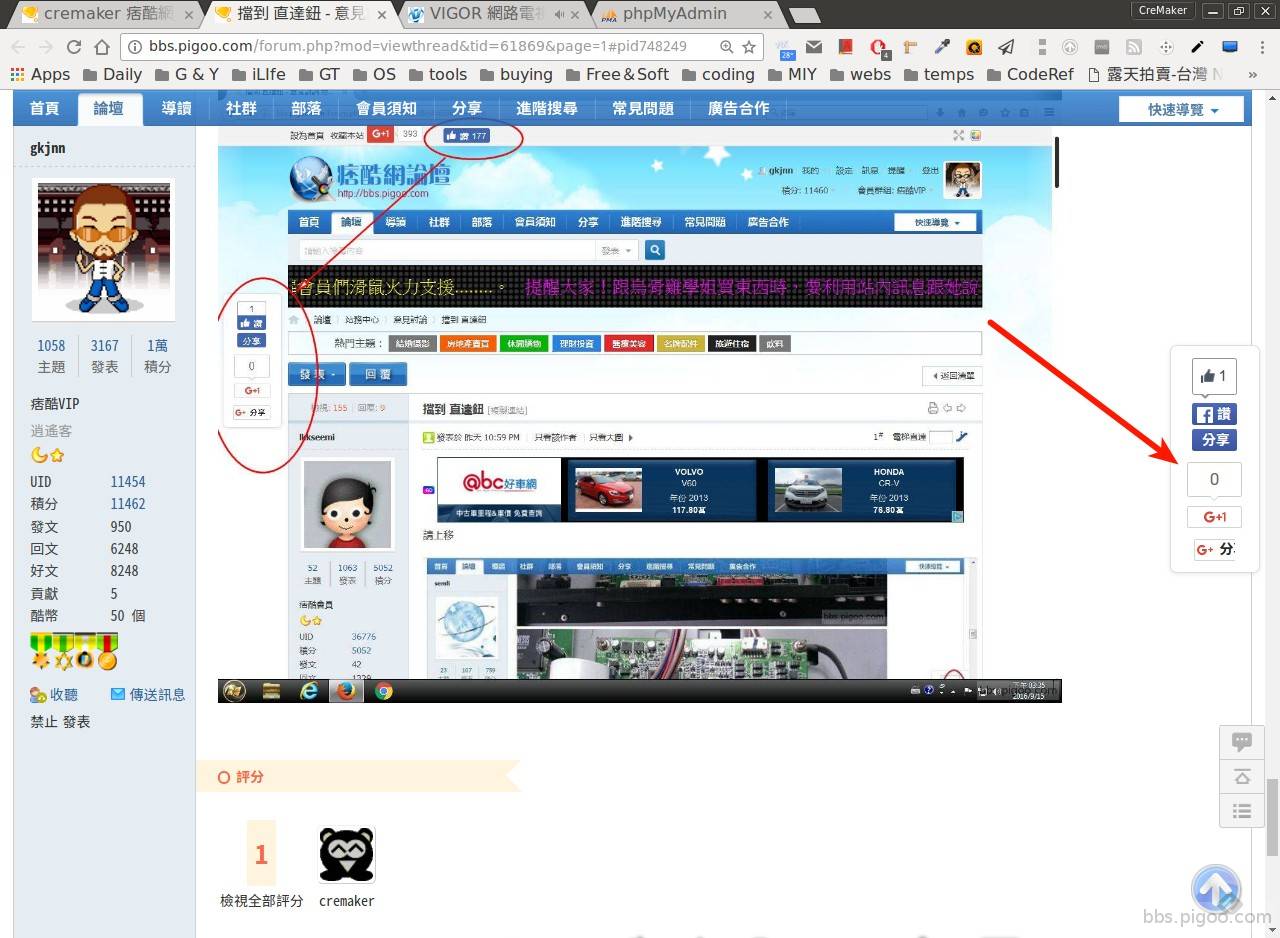Select 論壇 in the navigation bar
This screenshot has width=1280, height=938.
coord(109,108)
